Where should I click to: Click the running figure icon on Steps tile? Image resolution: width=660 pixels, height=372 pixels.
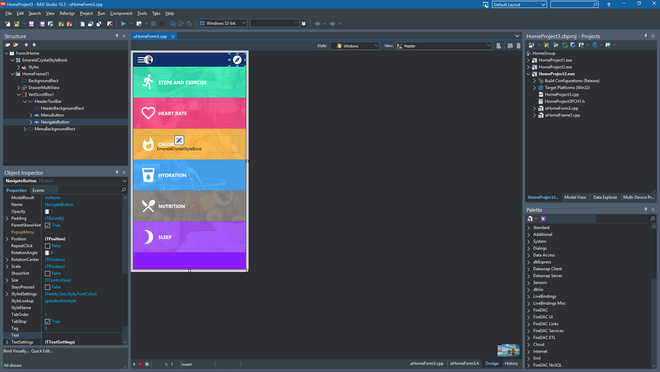(148, 82)
